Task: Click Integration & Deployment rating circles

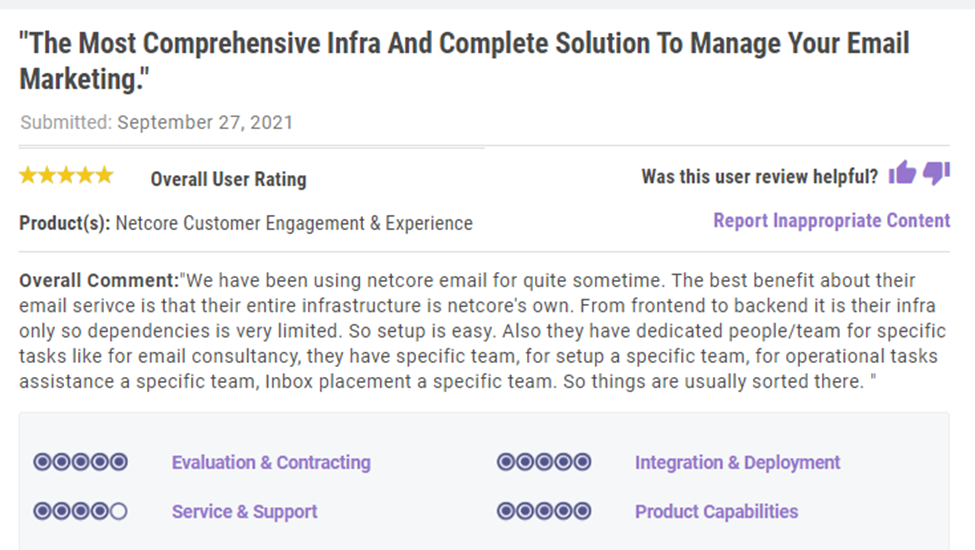Action: tap(544, 462)
